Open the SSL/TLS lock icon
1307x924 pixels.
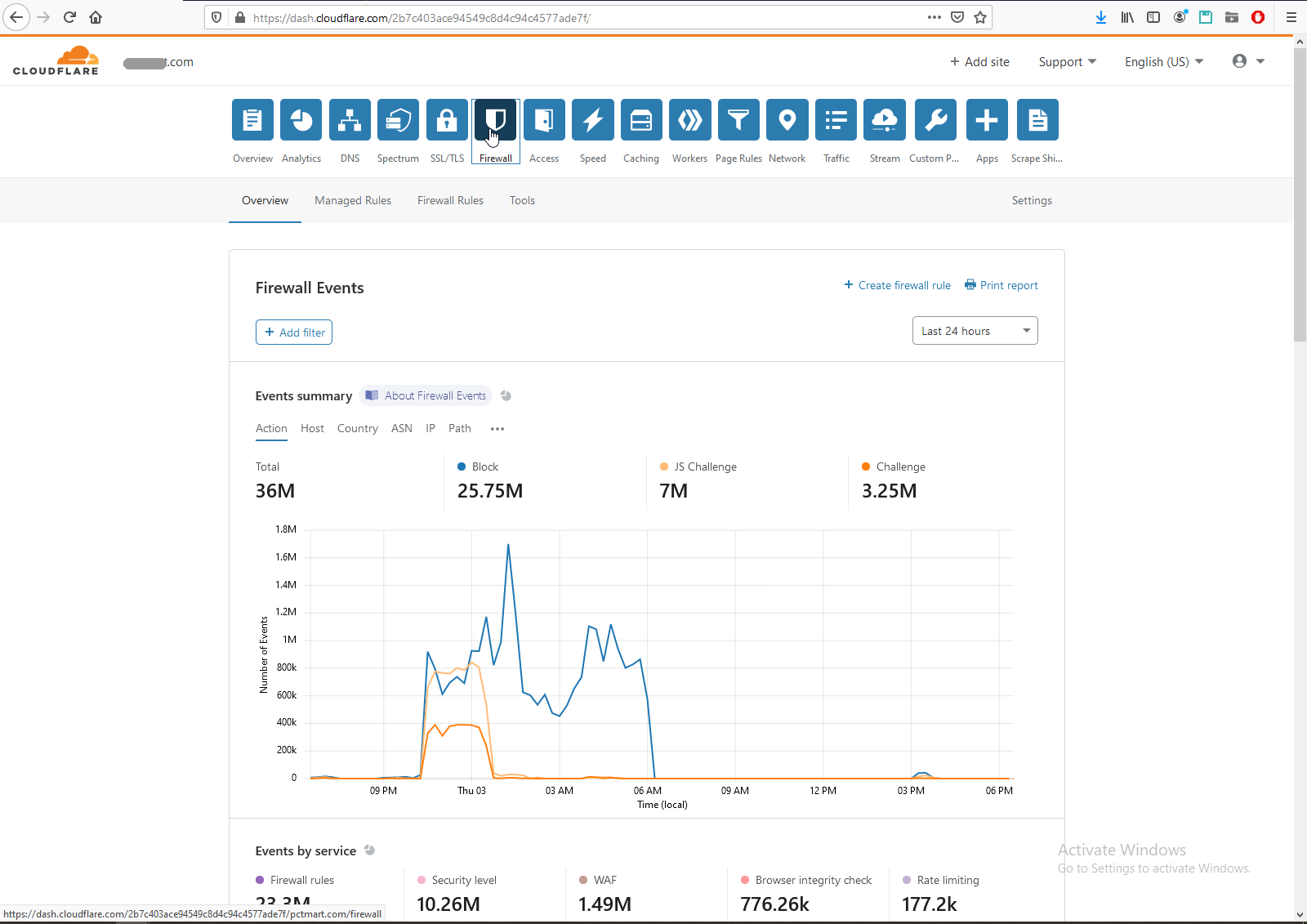click(x=447, y=120)
